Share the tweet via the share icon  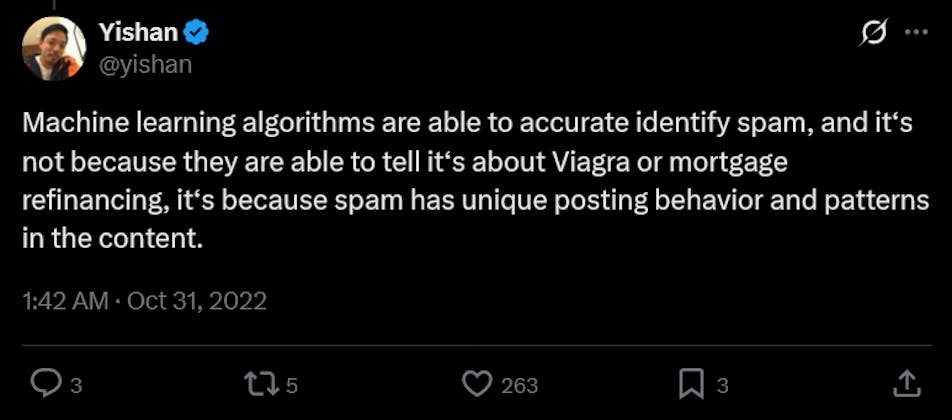[x=905, y=382]
